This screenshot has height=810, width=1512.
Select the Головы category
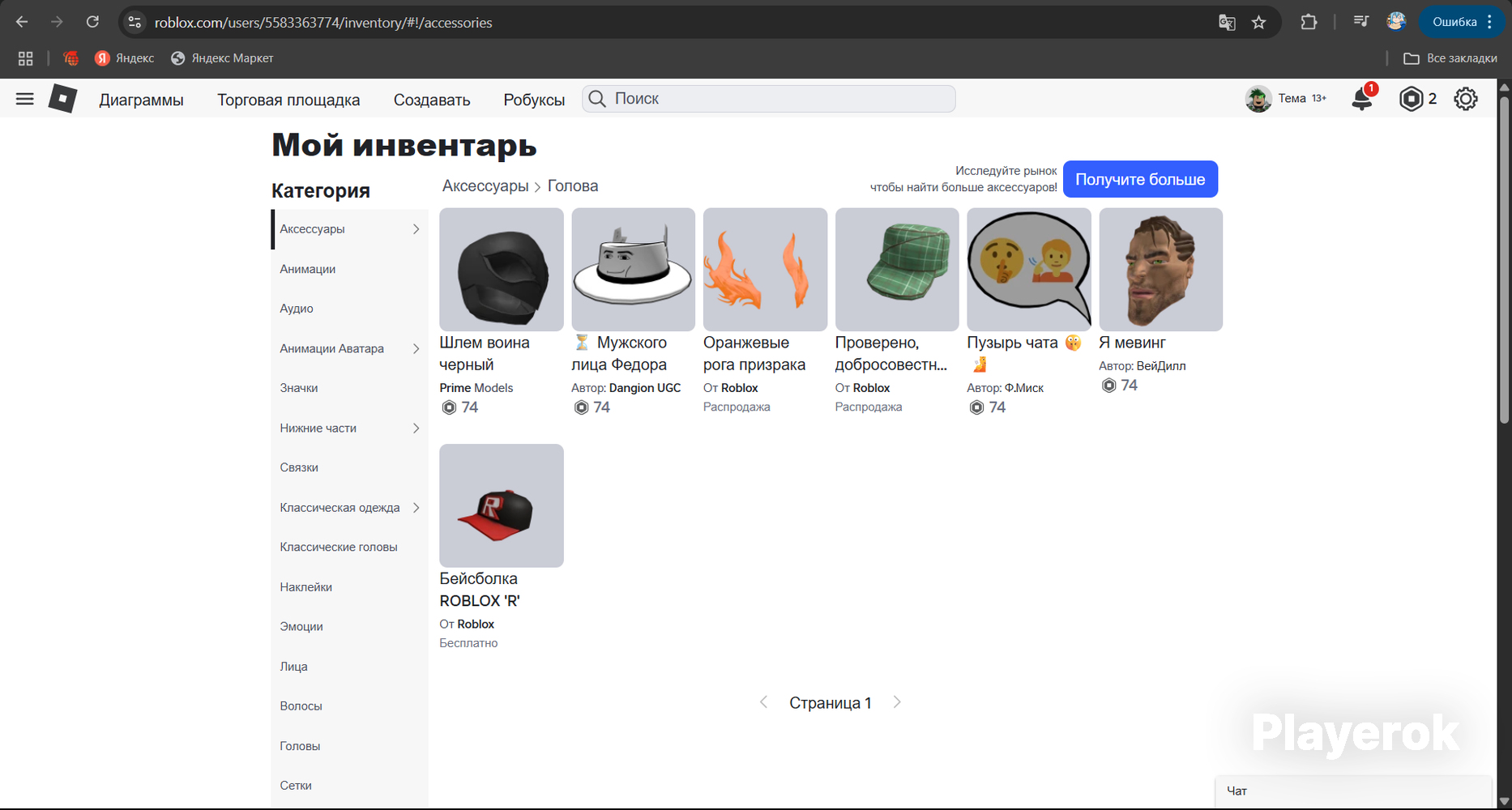[349, 746]
